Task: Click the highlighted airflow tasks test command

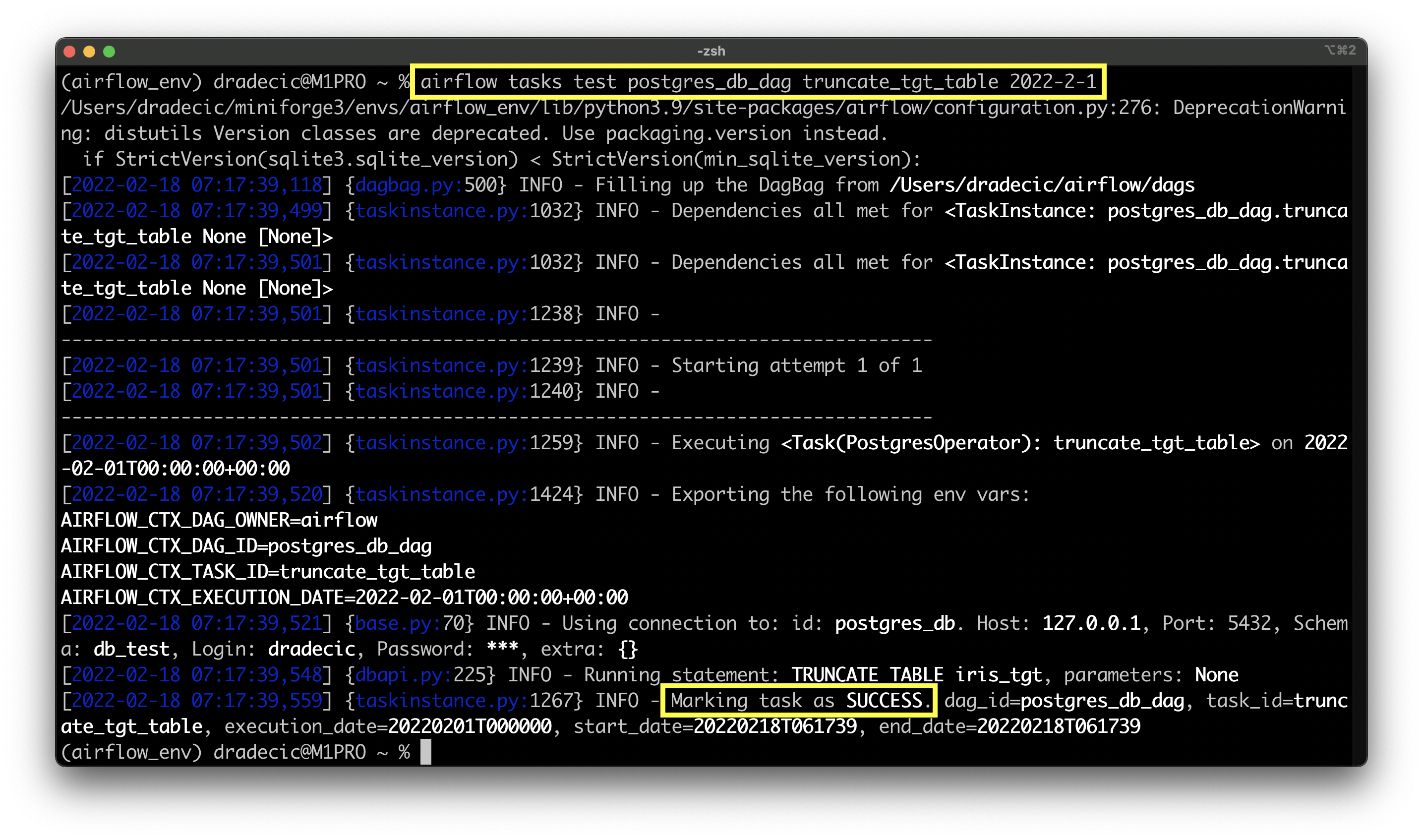Action: pyautogui.click(x=758, y=82)
